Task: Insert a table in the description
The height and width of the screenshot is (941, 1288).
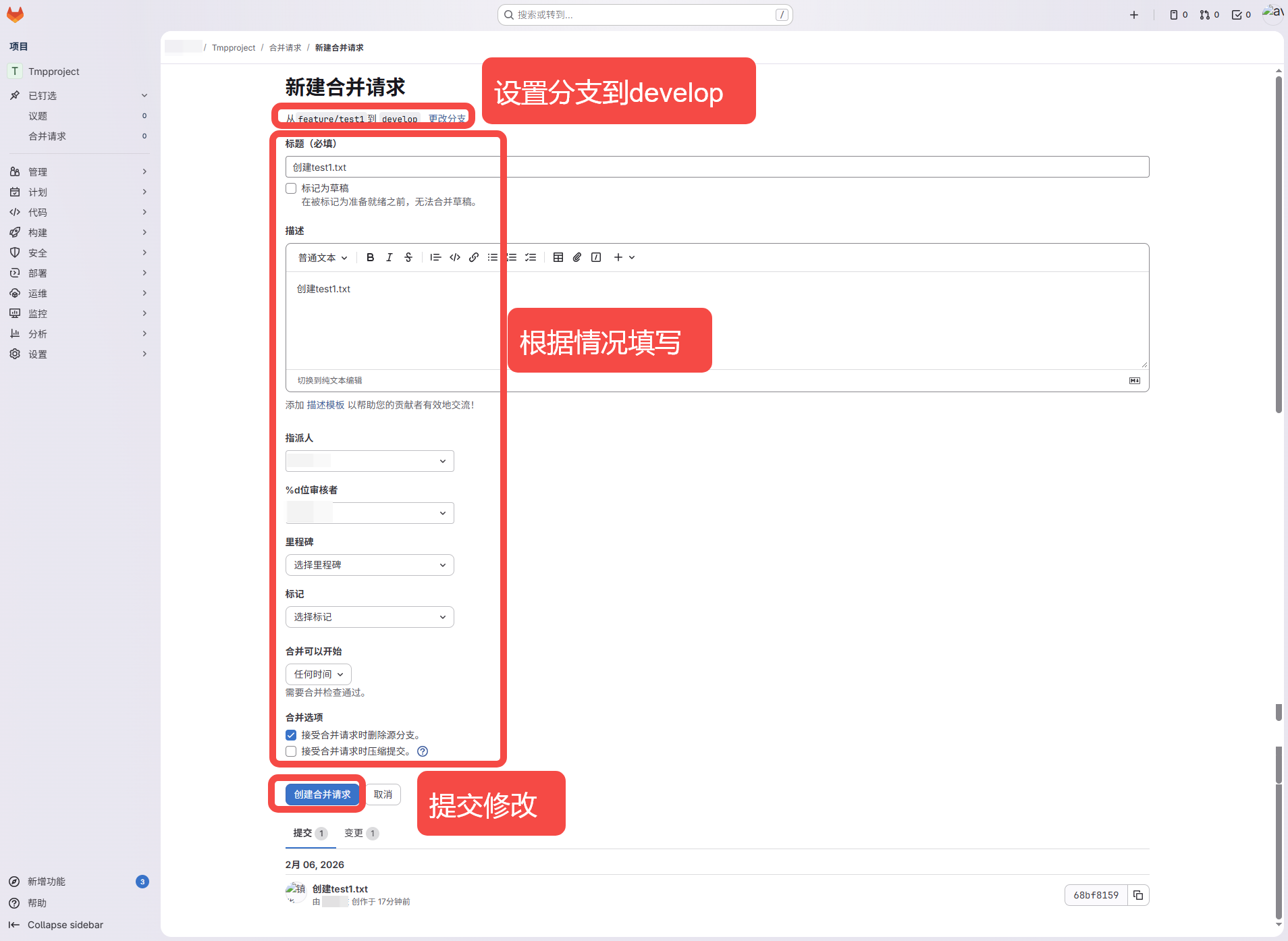Action: [x=558, y=257]
